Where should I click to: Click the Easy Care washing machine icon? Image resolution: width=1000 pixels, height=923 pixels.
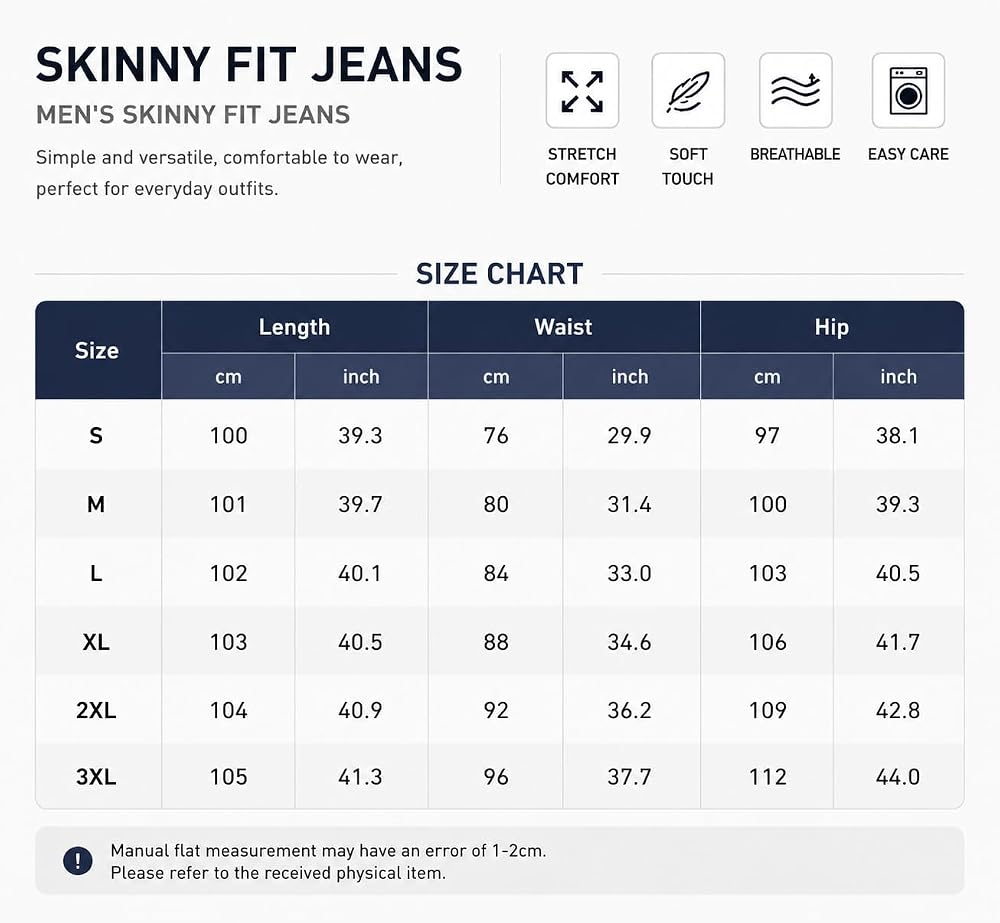click(908, 91)
